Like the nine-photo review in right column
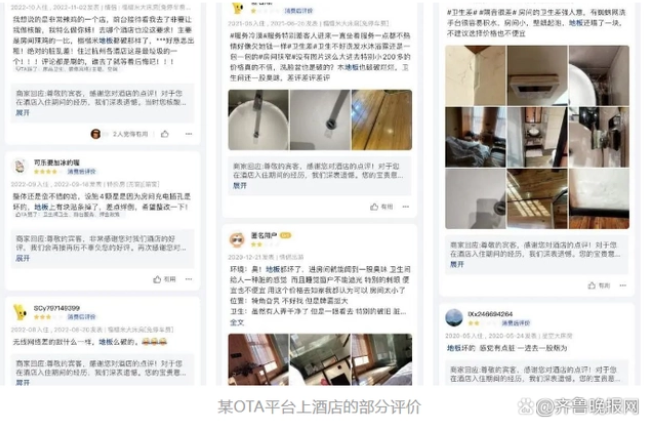The image size is (647, 423). click(599, 286)
